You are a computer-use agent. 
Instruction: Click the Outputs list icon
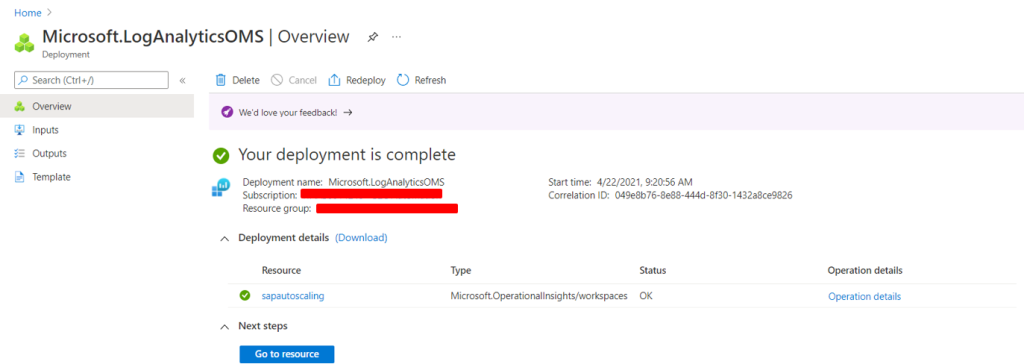[20, 153]
